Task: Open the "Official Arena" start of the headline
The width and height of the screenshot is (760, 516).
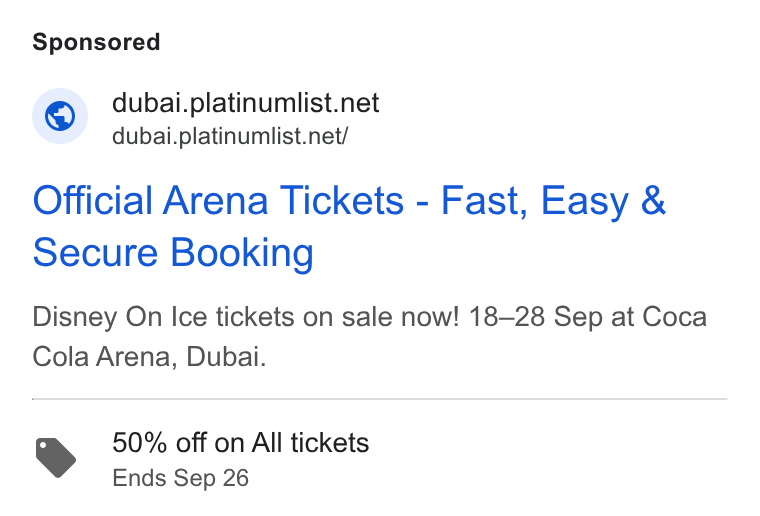Action: [150, 200]
